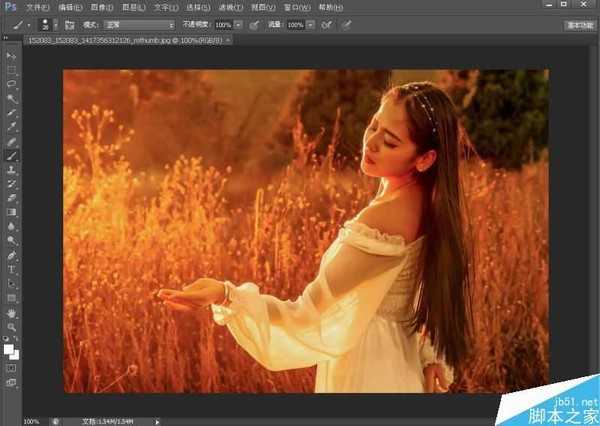The height and width of the screenshot is (426, 600).
Task: Toggle Quick Mask mode button
Action: (x=12, y=367)
